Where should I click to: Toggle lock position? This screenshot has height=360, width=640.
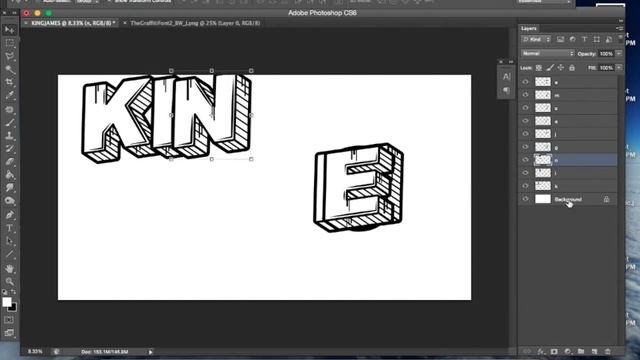pyautogui.click(x=561, y=68)
